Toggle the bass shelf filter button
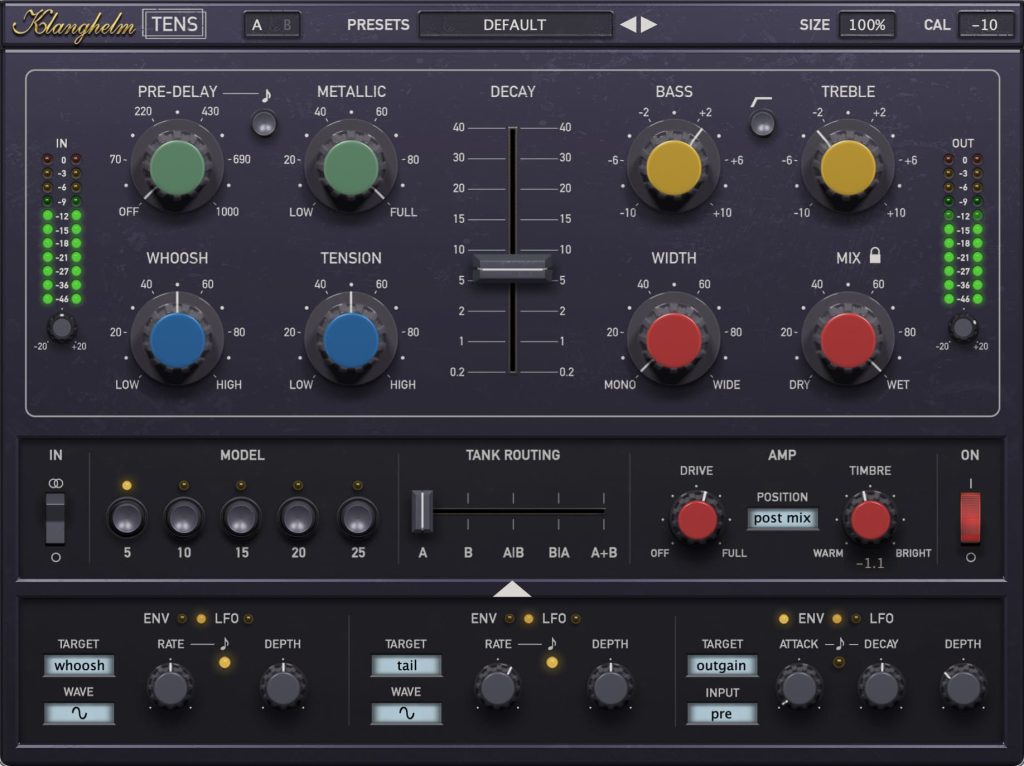The height and width of the screenshot is (766, 1024). (762, 123)
